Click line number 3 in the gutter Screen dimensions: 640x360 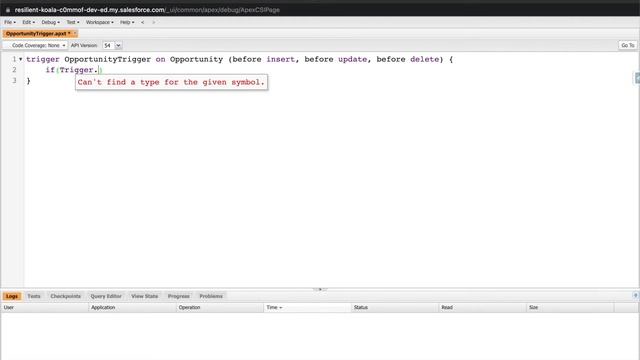14,80
